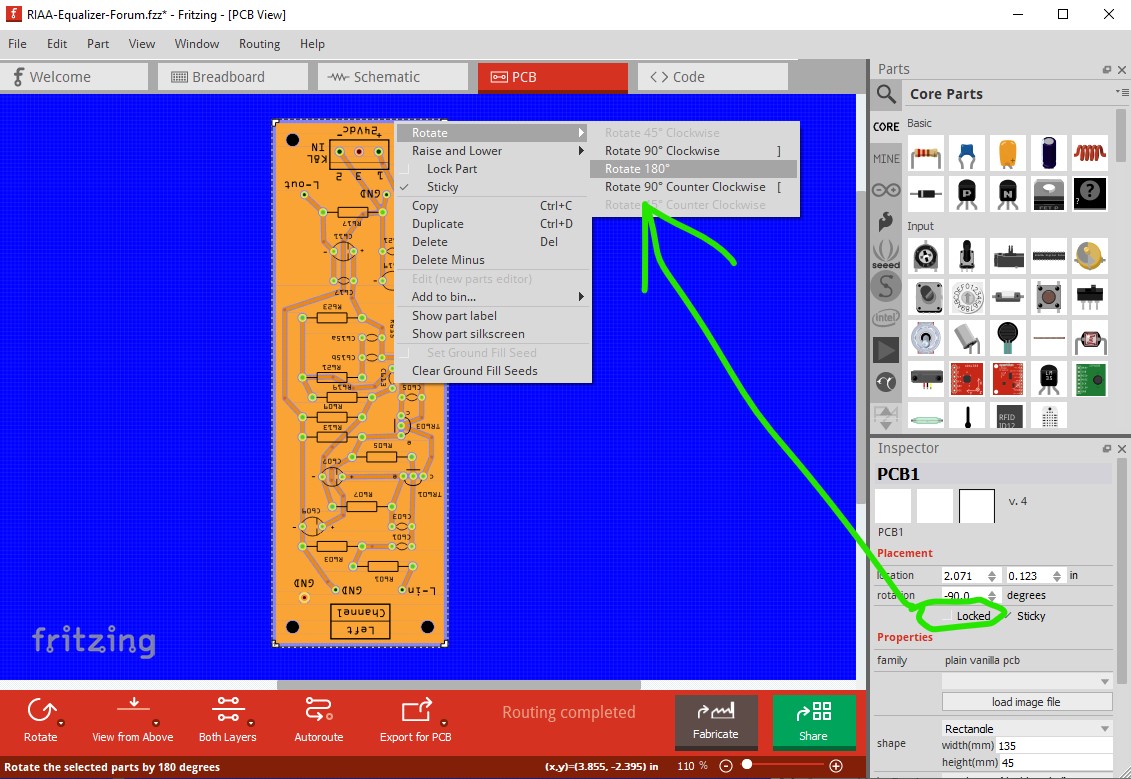Click the width(mm) input field
Image resolution: width=1131 pixels, height=779 pixels.
click(x=1055, y=746)
